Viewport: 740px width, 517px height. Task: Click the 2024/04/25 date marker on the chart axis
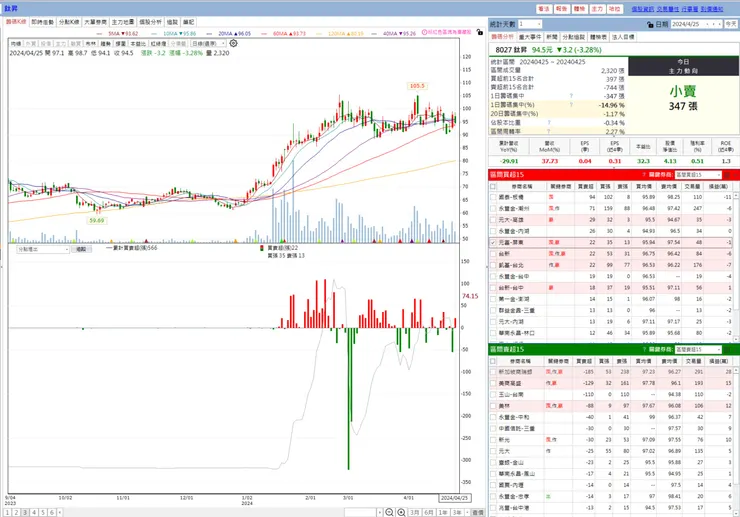(x=454, y=498)
